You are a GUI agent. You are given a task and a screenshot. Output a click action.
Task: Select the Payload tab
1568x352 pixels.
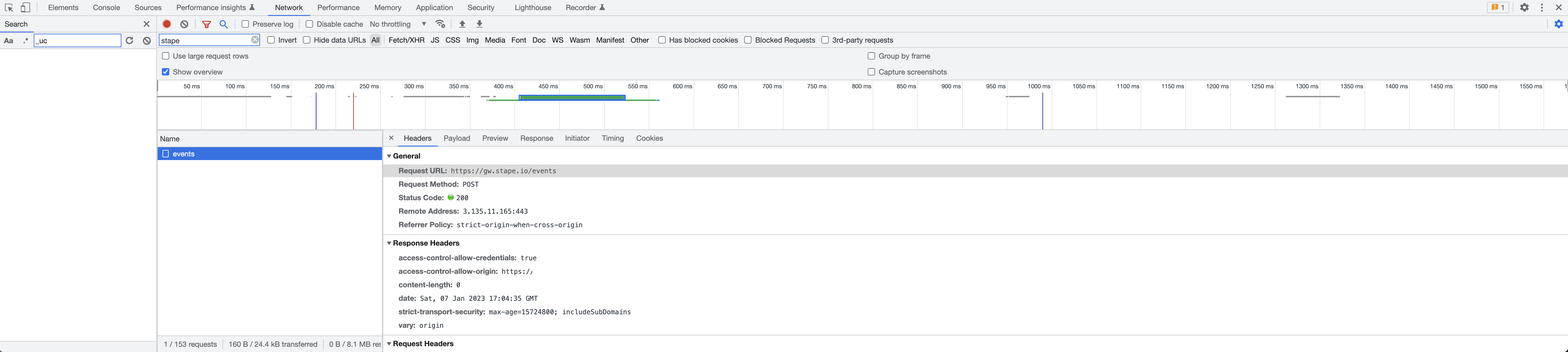point(455,138)
